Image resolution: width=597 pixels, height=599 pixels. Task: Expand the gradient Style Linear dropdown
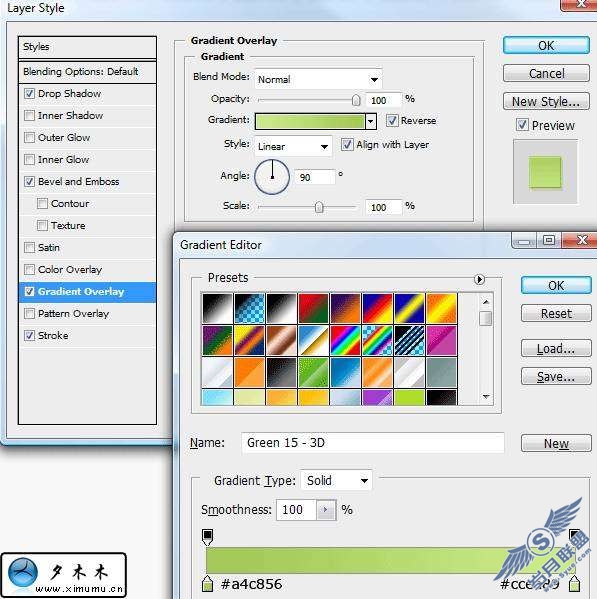point(293,146)
